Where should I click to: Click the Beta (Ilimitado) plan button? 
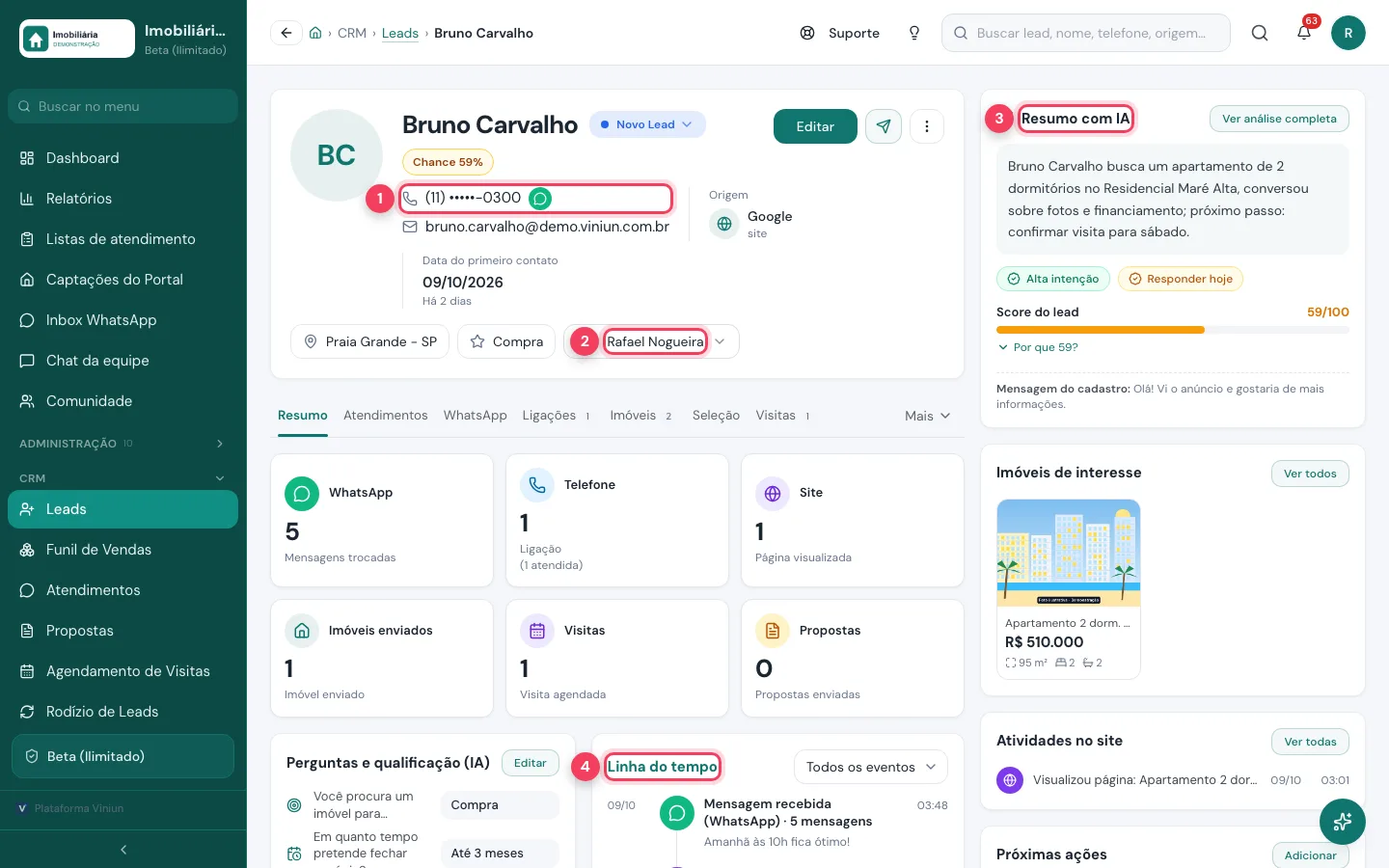tap(123, 756)
